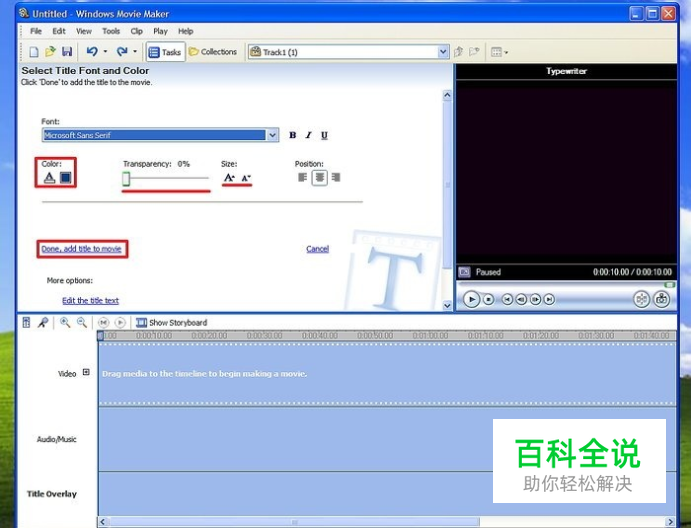Change the text color with the A icon

point(49,178)
